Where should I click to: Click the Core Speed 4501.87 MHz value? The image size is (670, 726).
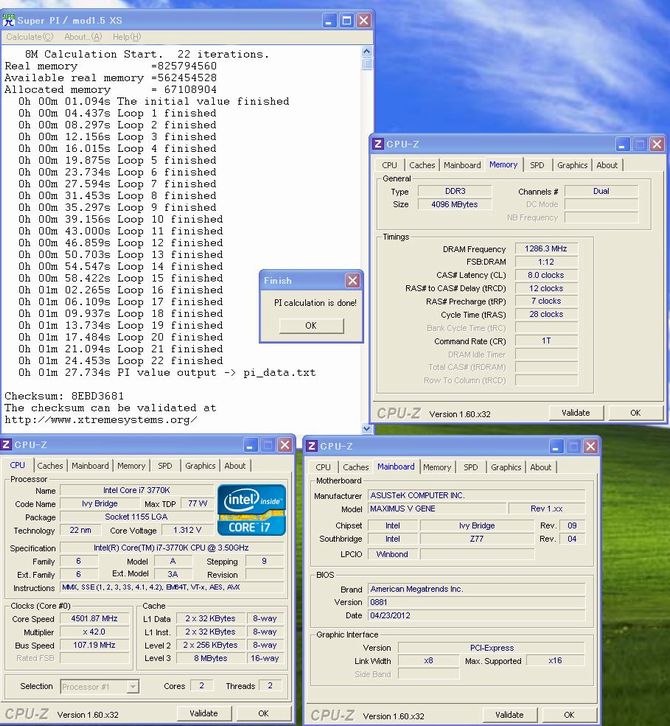[x=94, y=619]
